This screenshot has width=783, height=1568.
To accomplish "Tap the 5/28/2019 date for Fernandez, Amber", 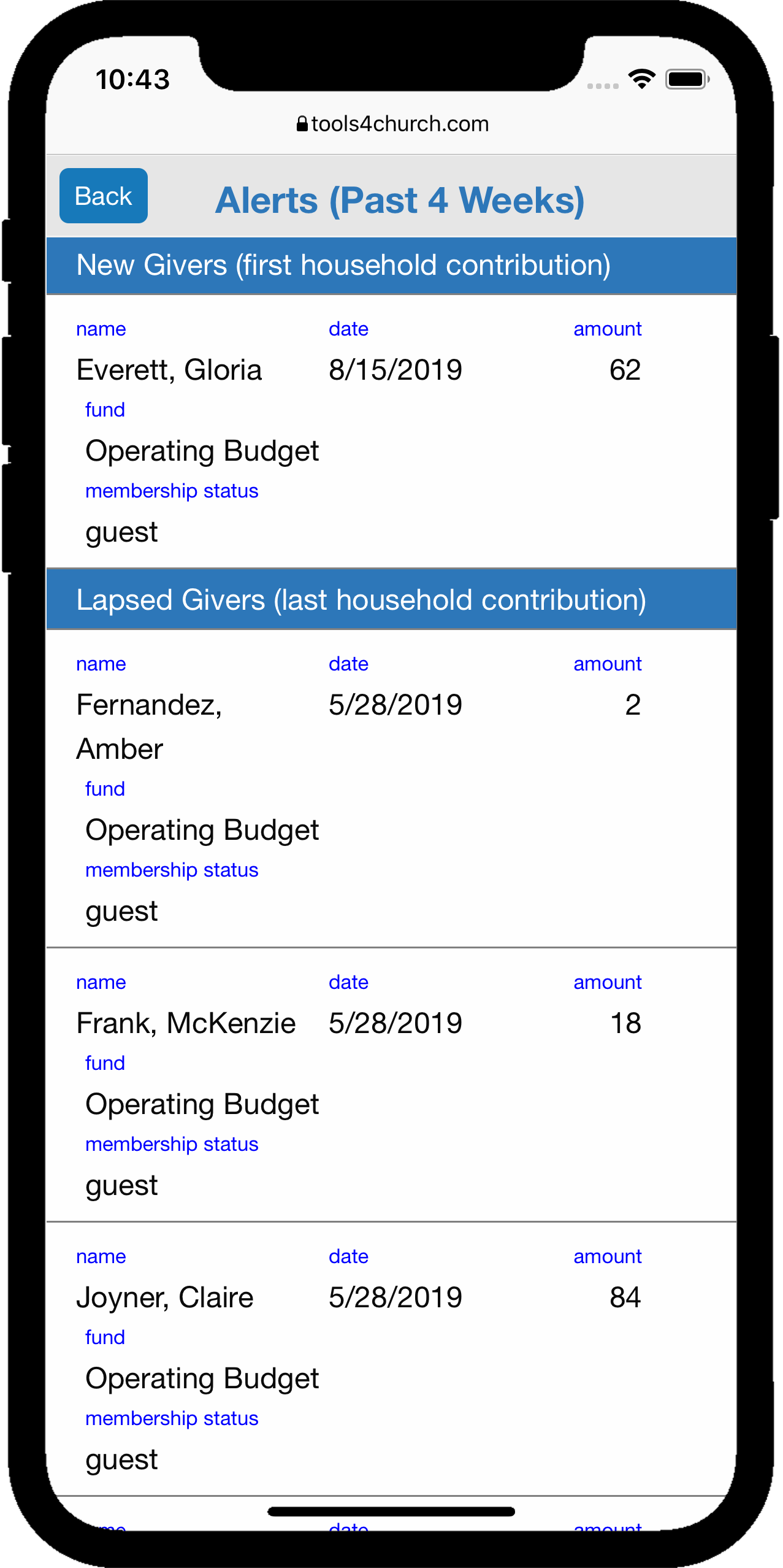I will click(395, 705).
